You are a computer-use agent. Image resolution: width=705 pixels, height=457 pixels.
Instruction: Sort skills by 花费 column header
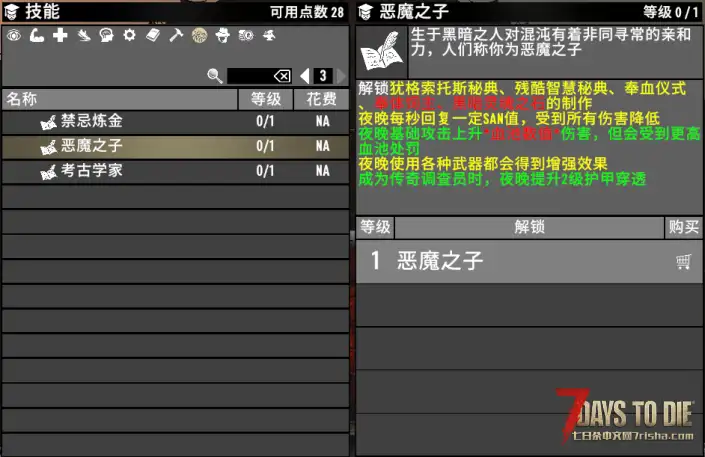321,99
